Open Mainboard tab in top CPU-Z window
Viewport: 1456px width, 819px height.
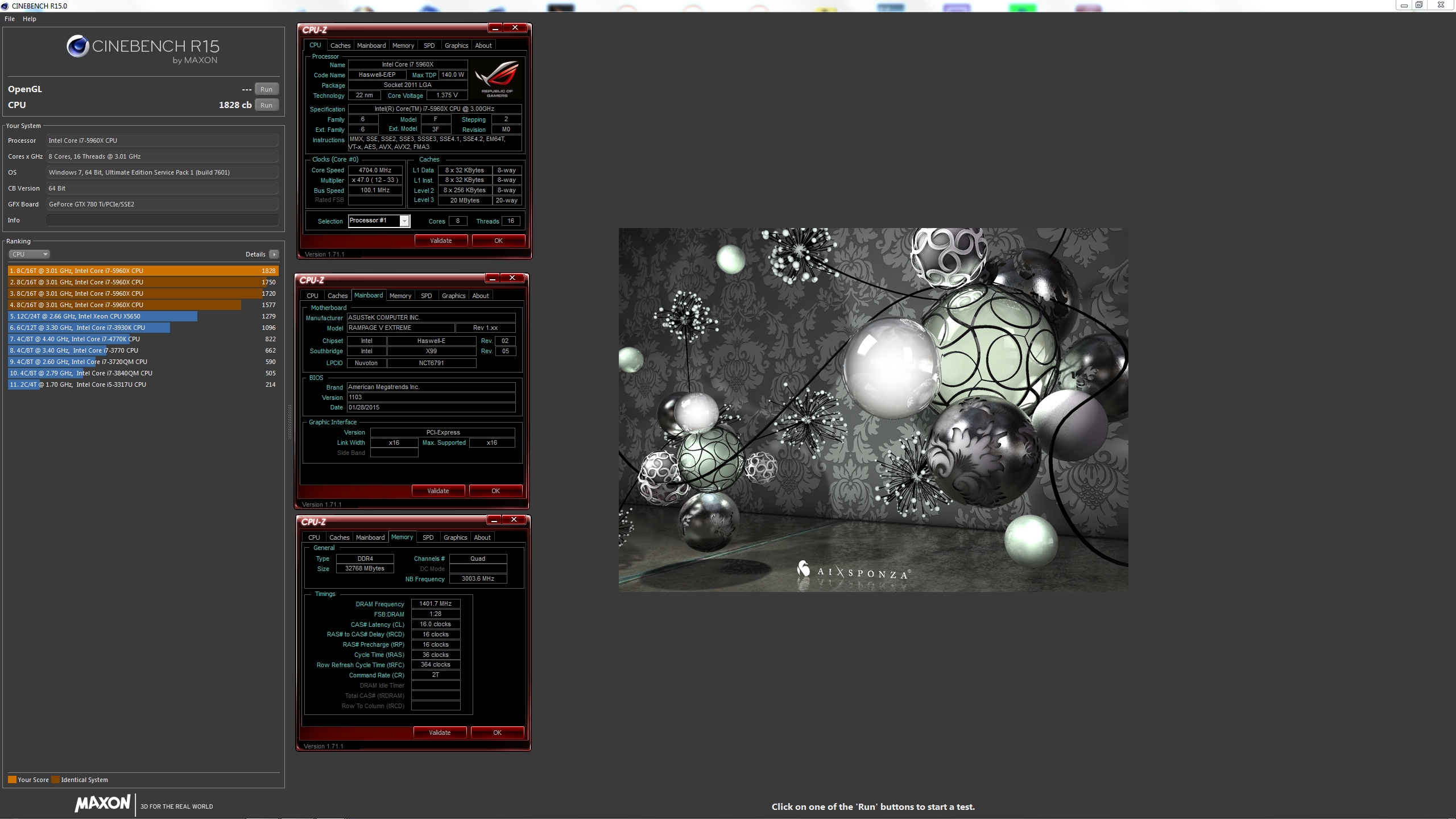[x=371, y=45]
